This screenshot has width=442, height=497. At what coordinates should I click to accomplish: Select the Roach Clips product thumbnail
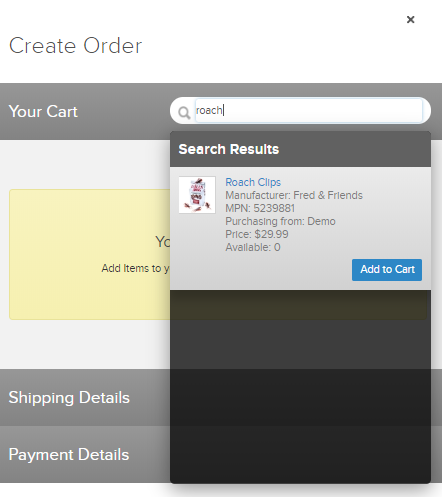coord(197,195)
